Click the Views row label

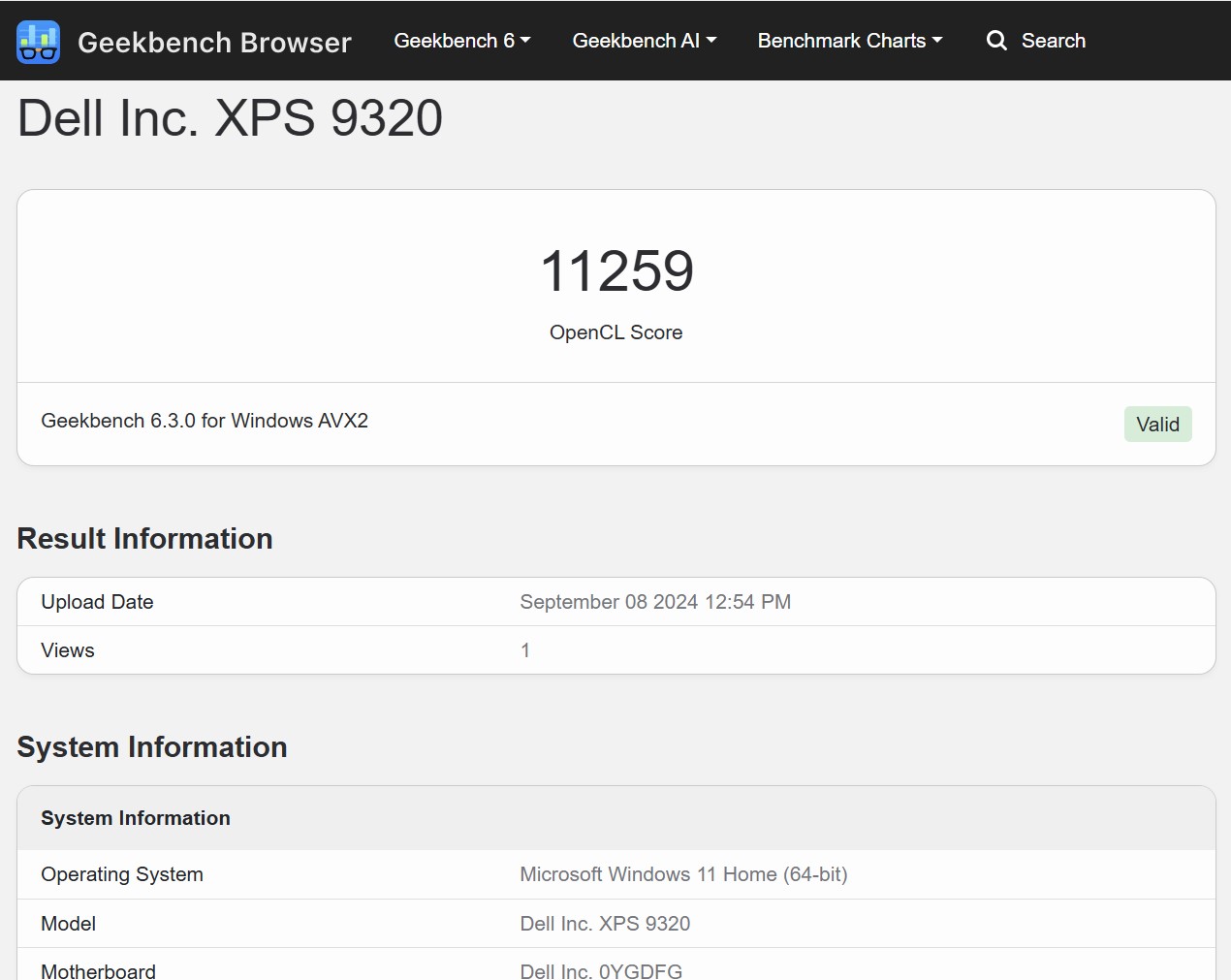(x=68, y=650)
